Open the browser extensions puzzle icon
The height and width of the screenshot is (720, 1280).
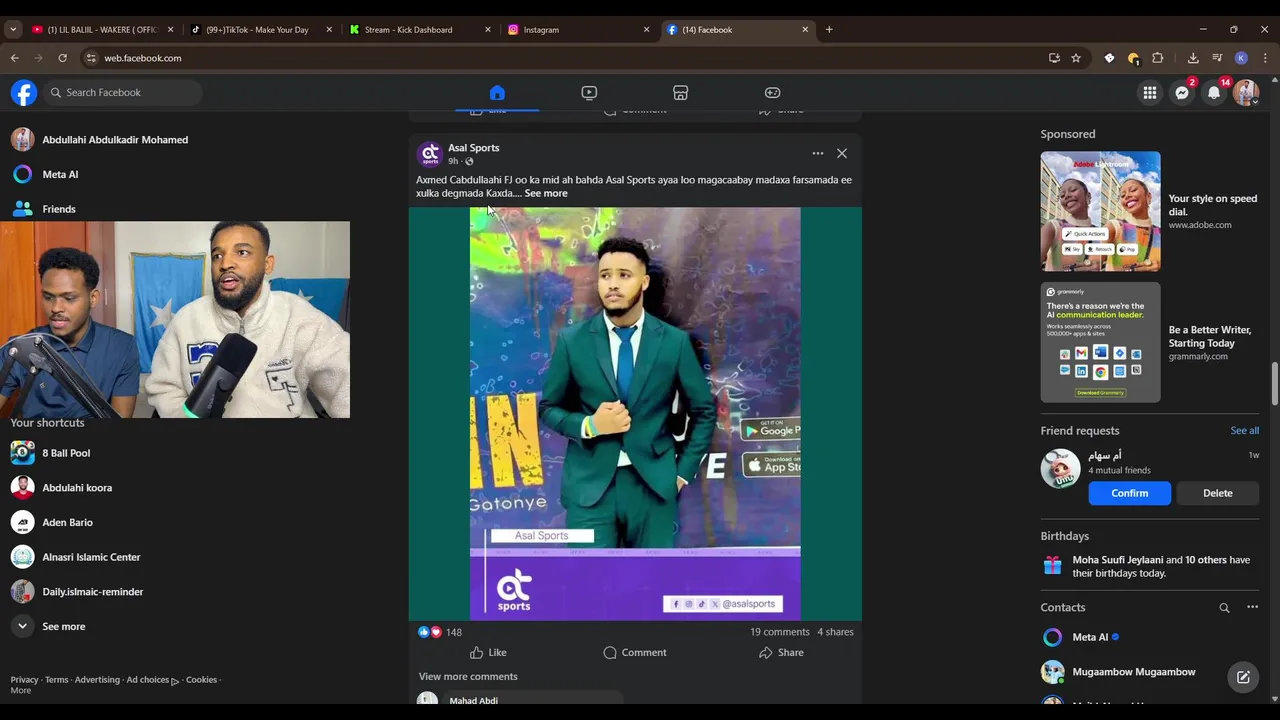(1158, 58)
